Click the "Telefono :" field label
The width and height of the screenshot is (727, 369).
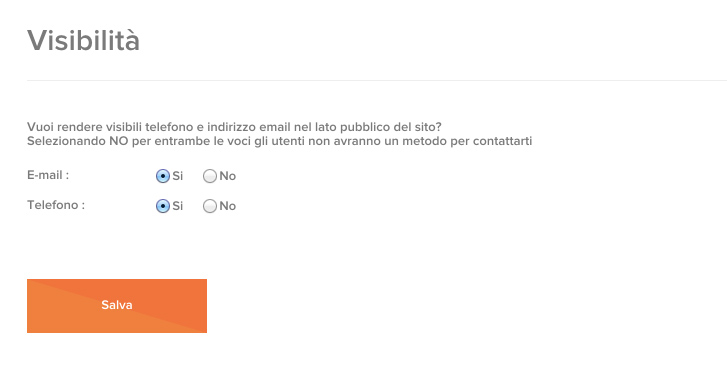(x=56, y=205)
